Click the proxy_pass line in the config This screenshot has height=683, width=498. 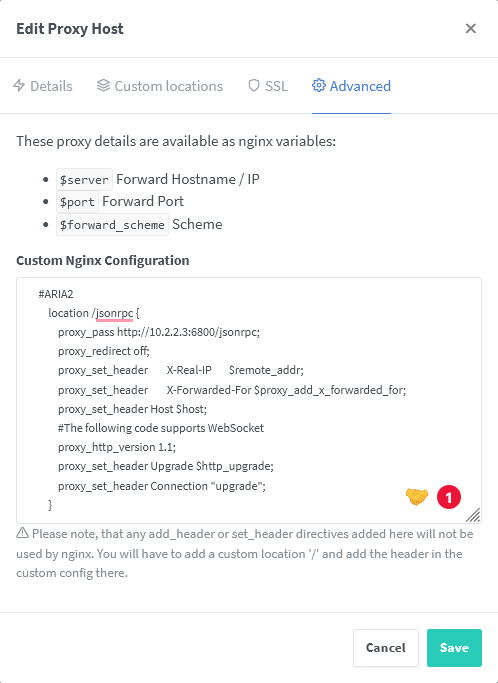[x=159, y=332]
